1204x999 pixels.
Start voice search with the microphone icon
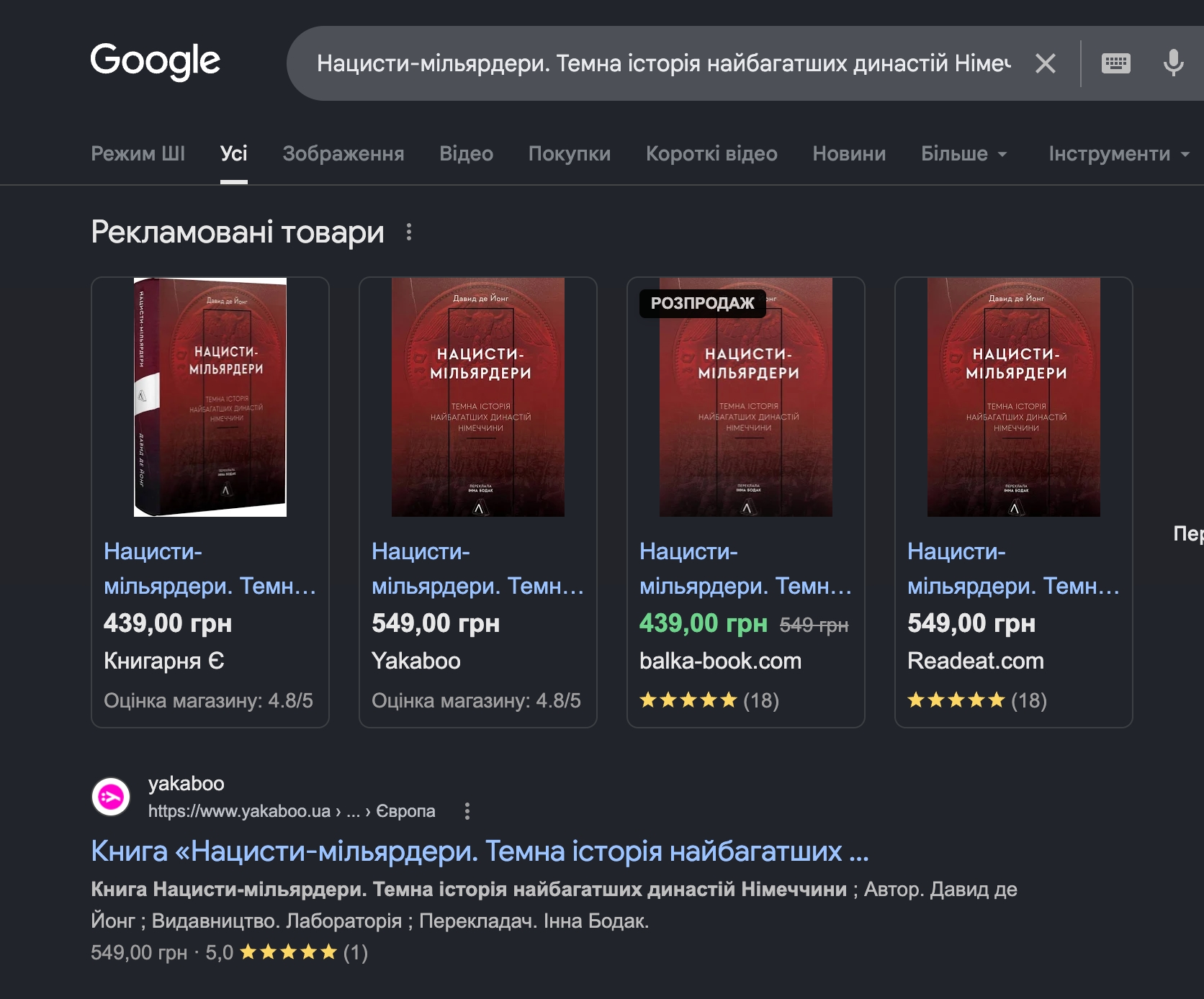point(1173,63)
